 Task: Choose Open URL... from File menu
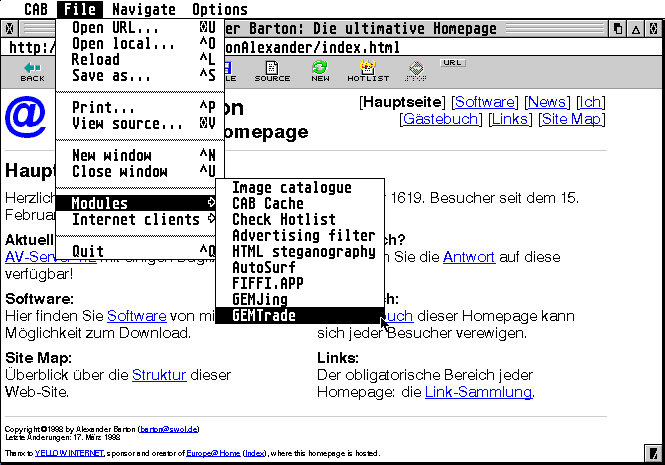click(140, 28)
